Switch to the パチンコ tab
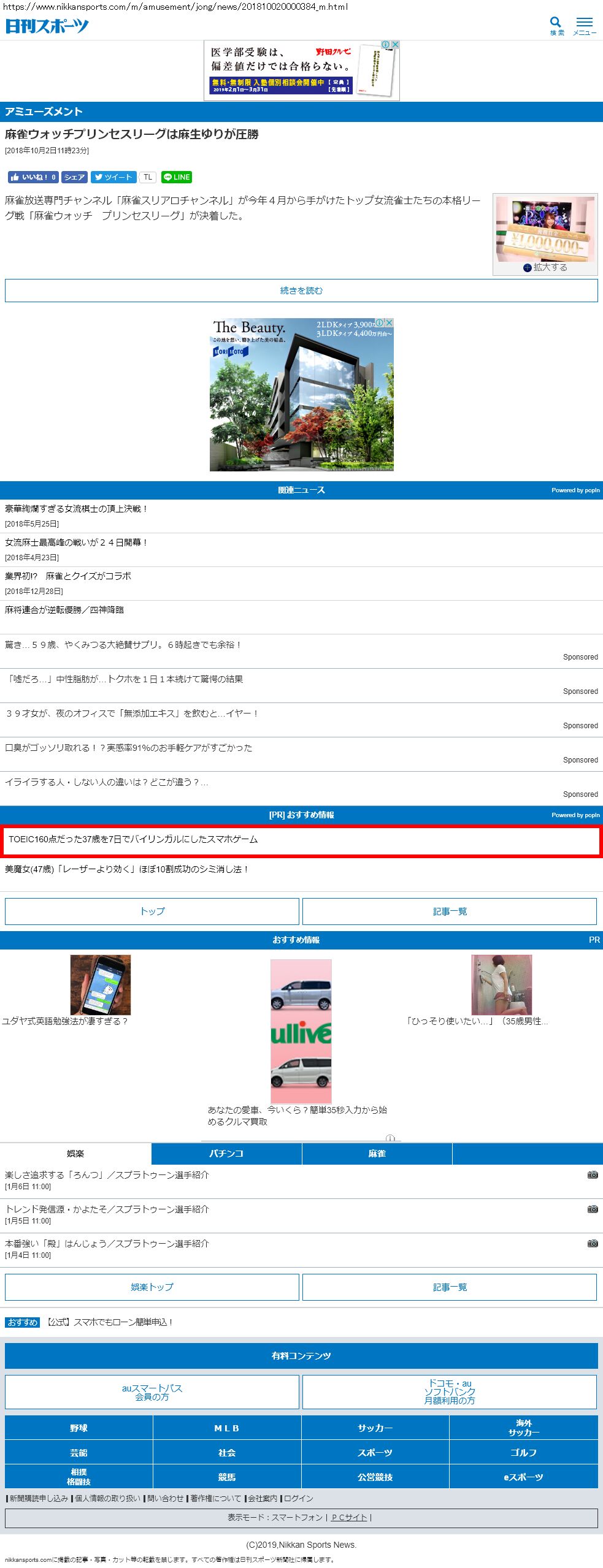The width and height of the screenshot is (603, 1568). pos(226,1153)
